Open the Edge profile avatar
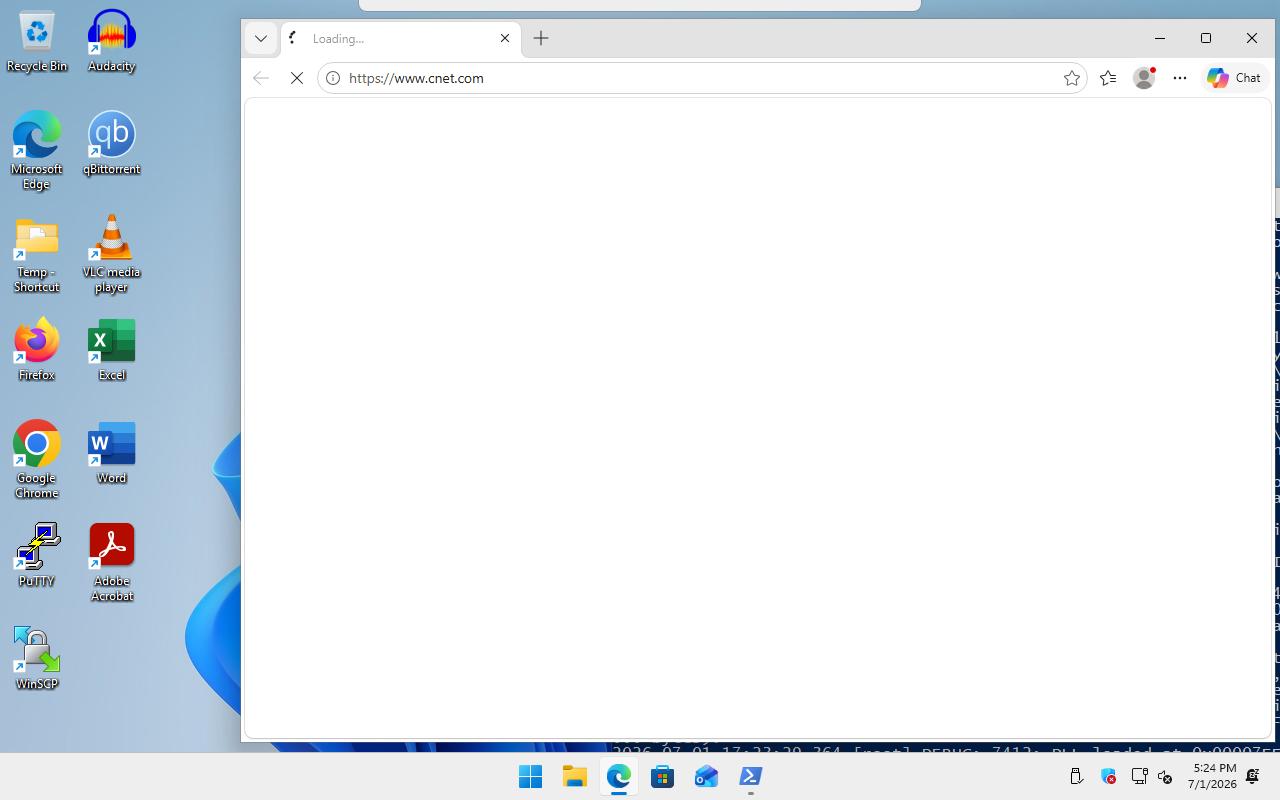The image size is (1280, 800). [x=1144, y=78]
